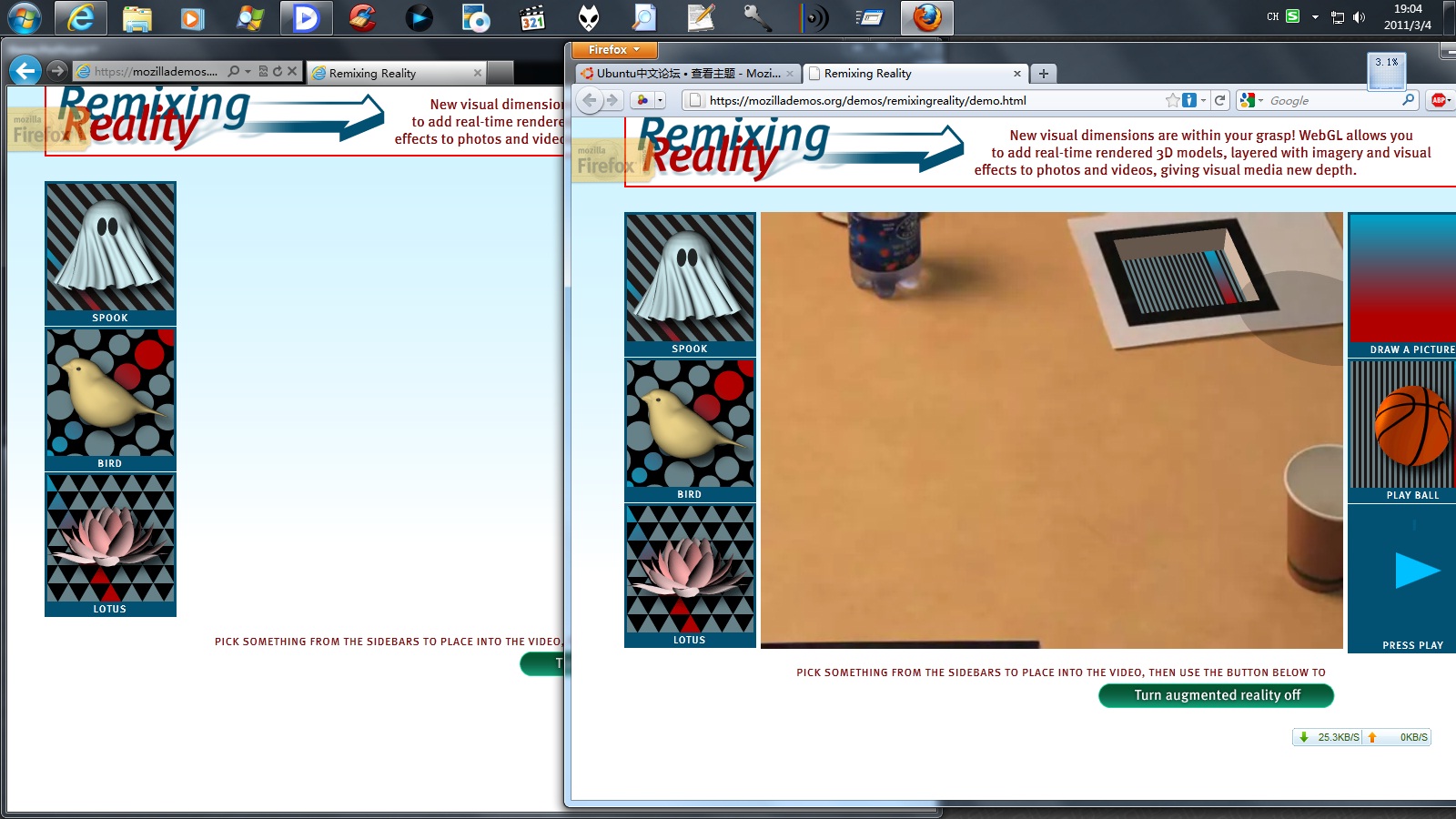Open the key icon application on taskbar
Viewport: 1456px width, 819px height.
(757, 17)
